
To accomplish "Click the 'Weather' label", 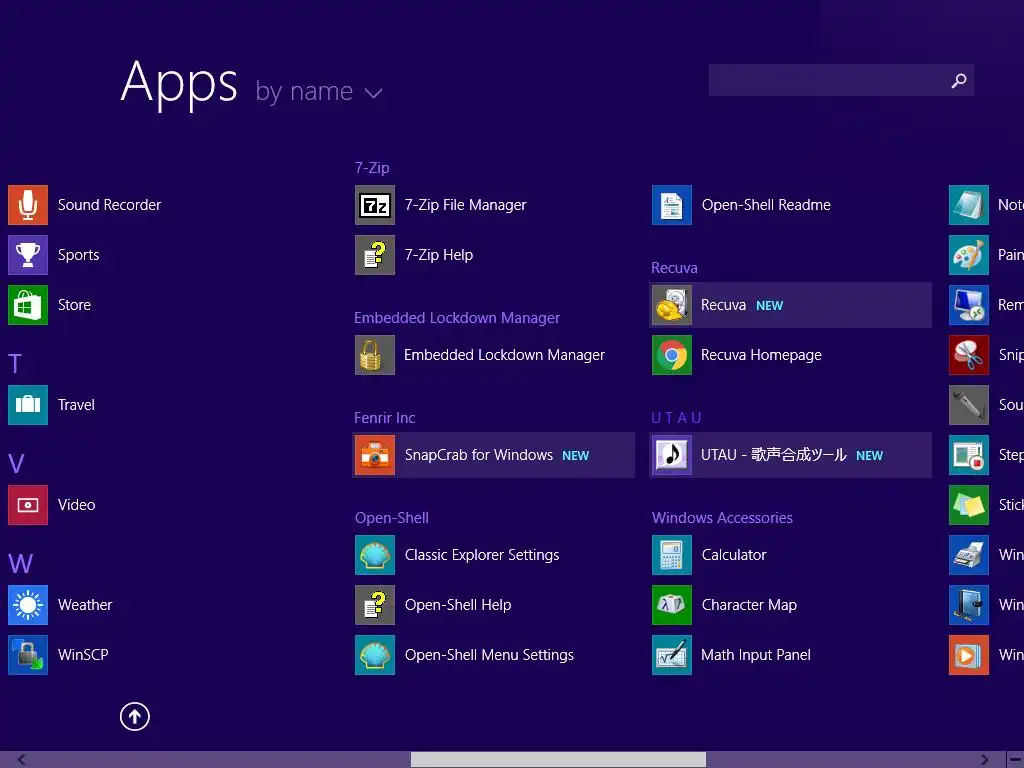I will point(85,605).
